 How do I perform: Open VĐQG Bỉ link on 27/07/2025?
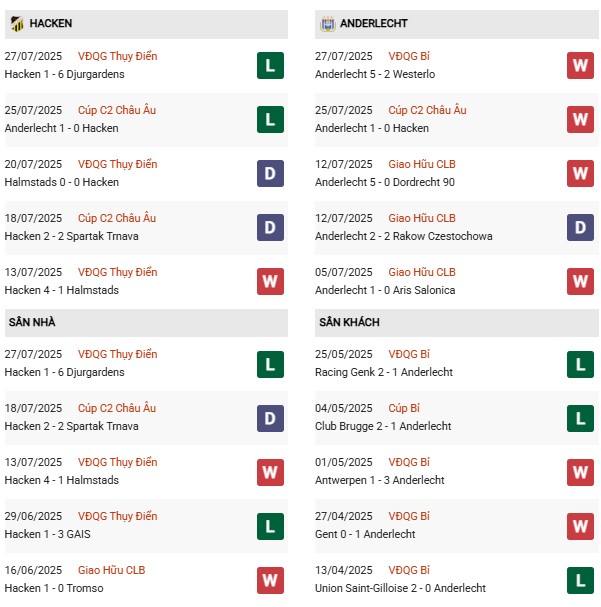click(x=411, y=57)
